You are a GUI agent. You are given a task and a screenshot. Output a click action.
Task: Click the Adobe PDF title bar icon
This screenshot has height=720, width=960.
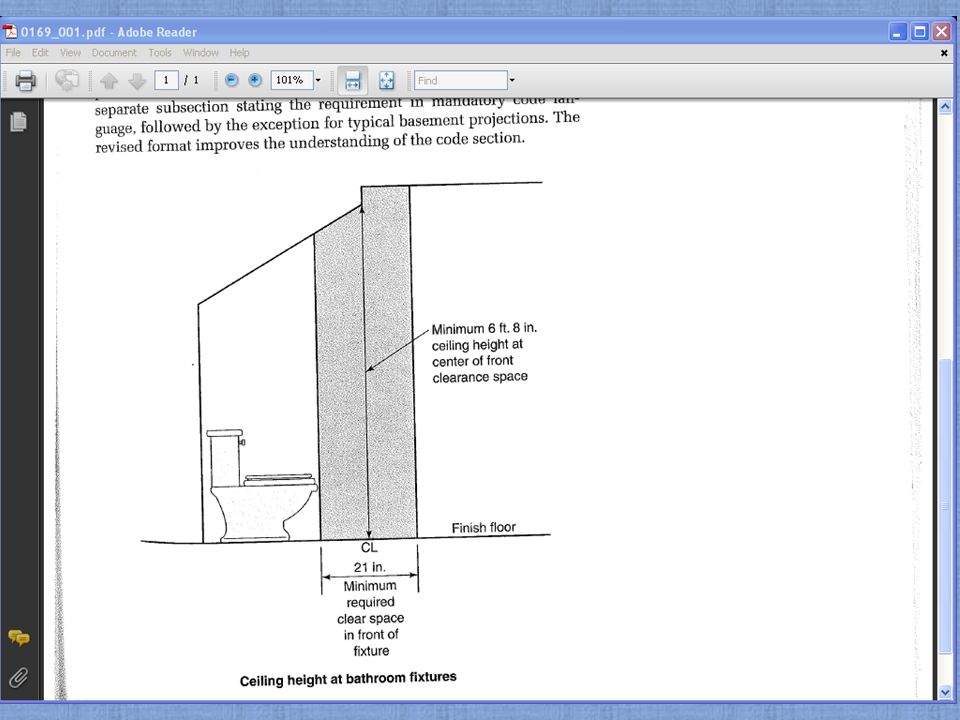pos(10,31)
